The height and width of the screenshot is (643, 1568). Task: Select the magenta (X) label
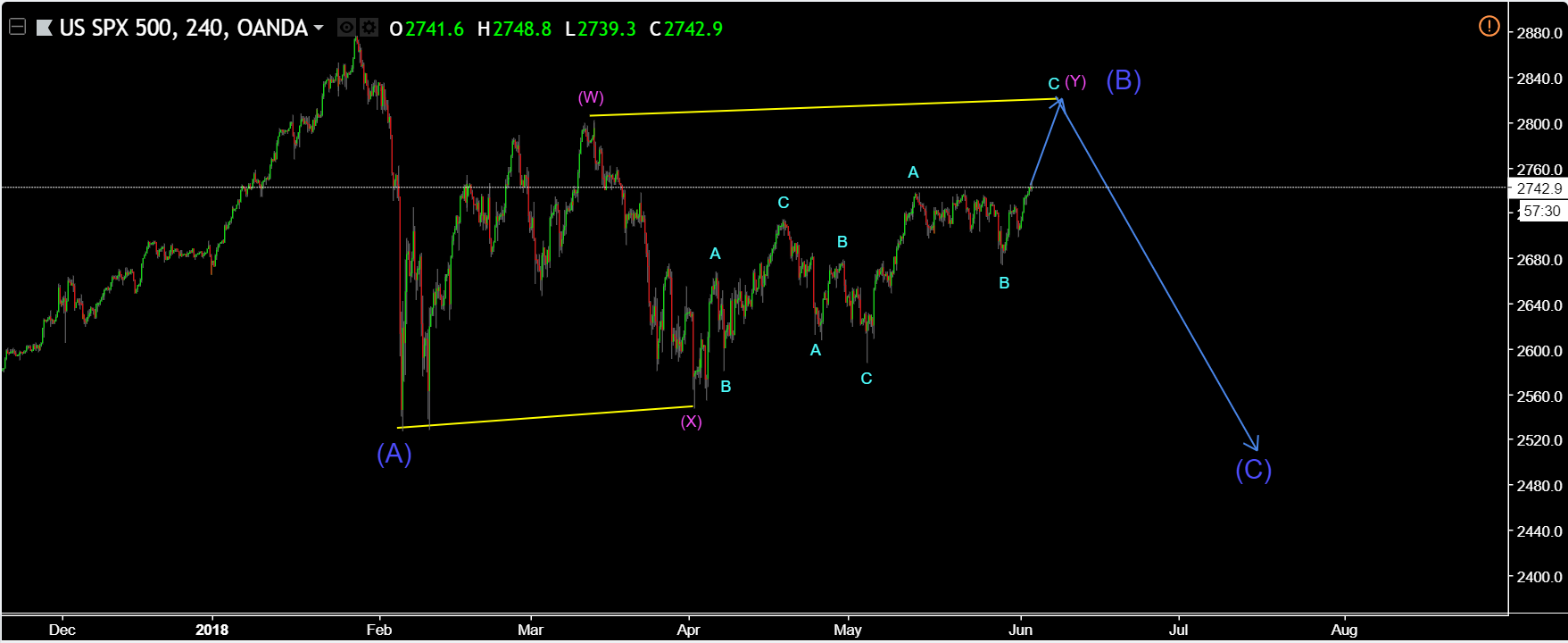click(691, 422)
